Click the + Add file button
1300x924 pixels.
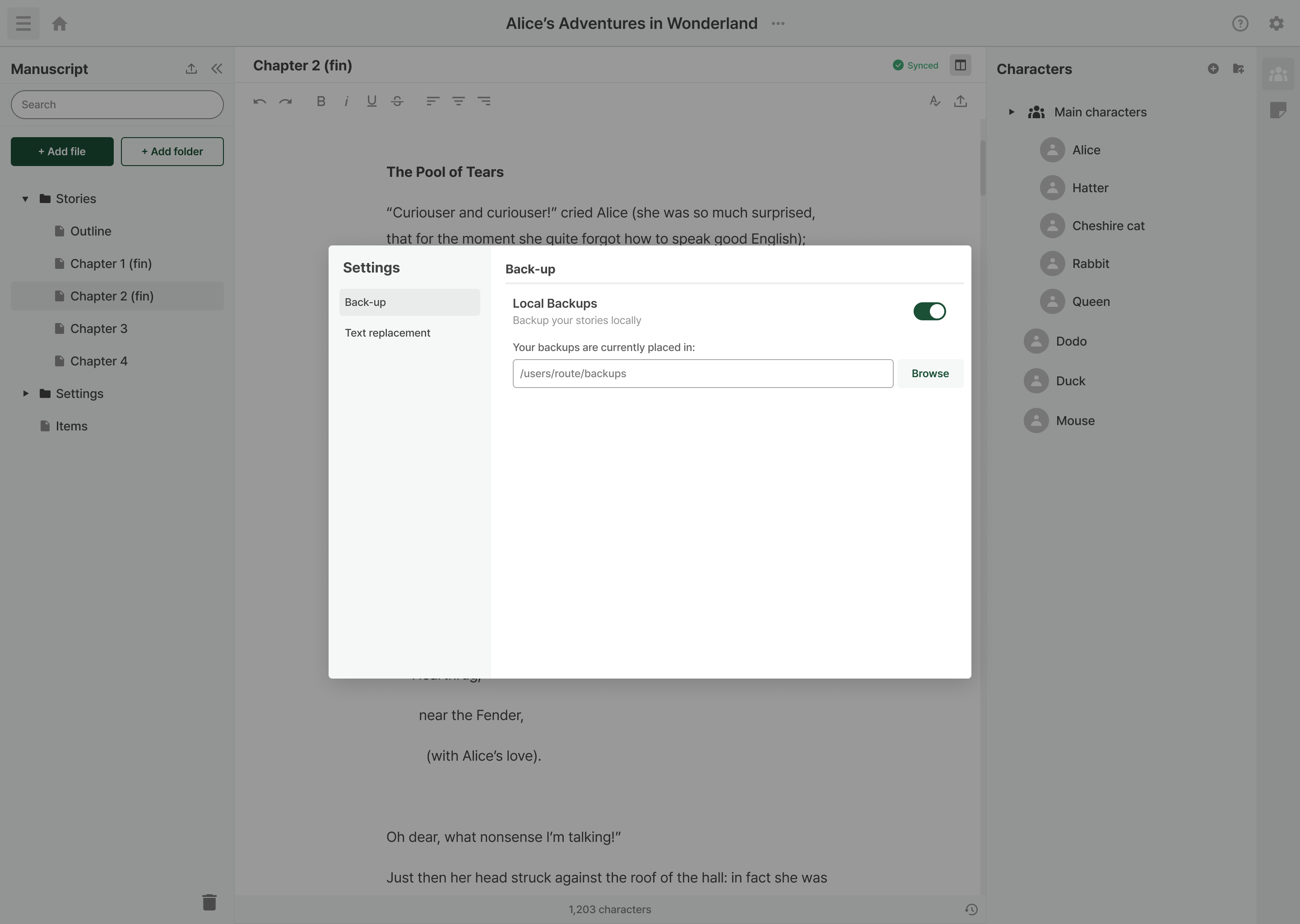[62, 151]
